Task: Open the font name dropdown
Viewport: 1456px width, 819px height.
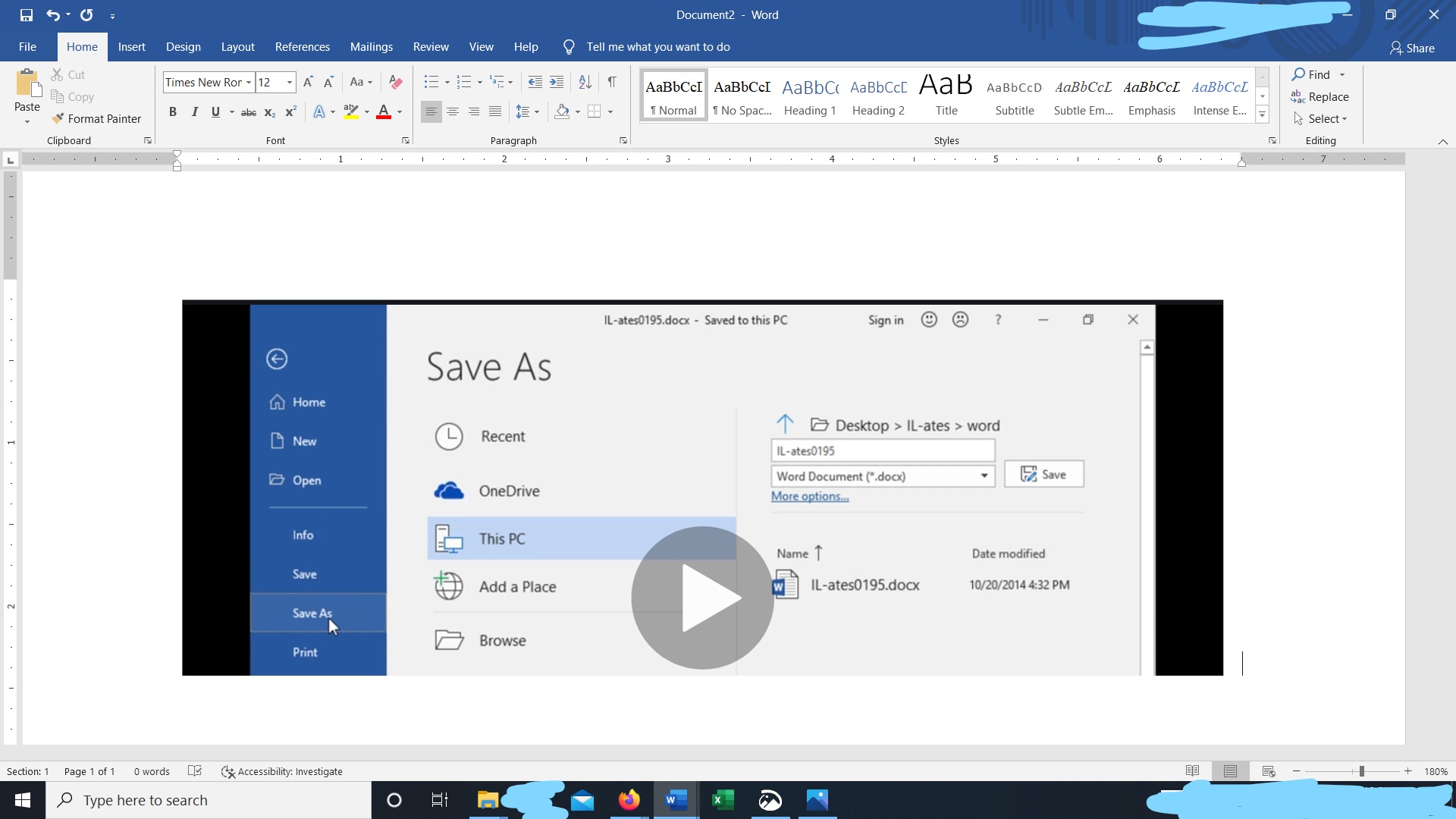Action: [248, 82]
